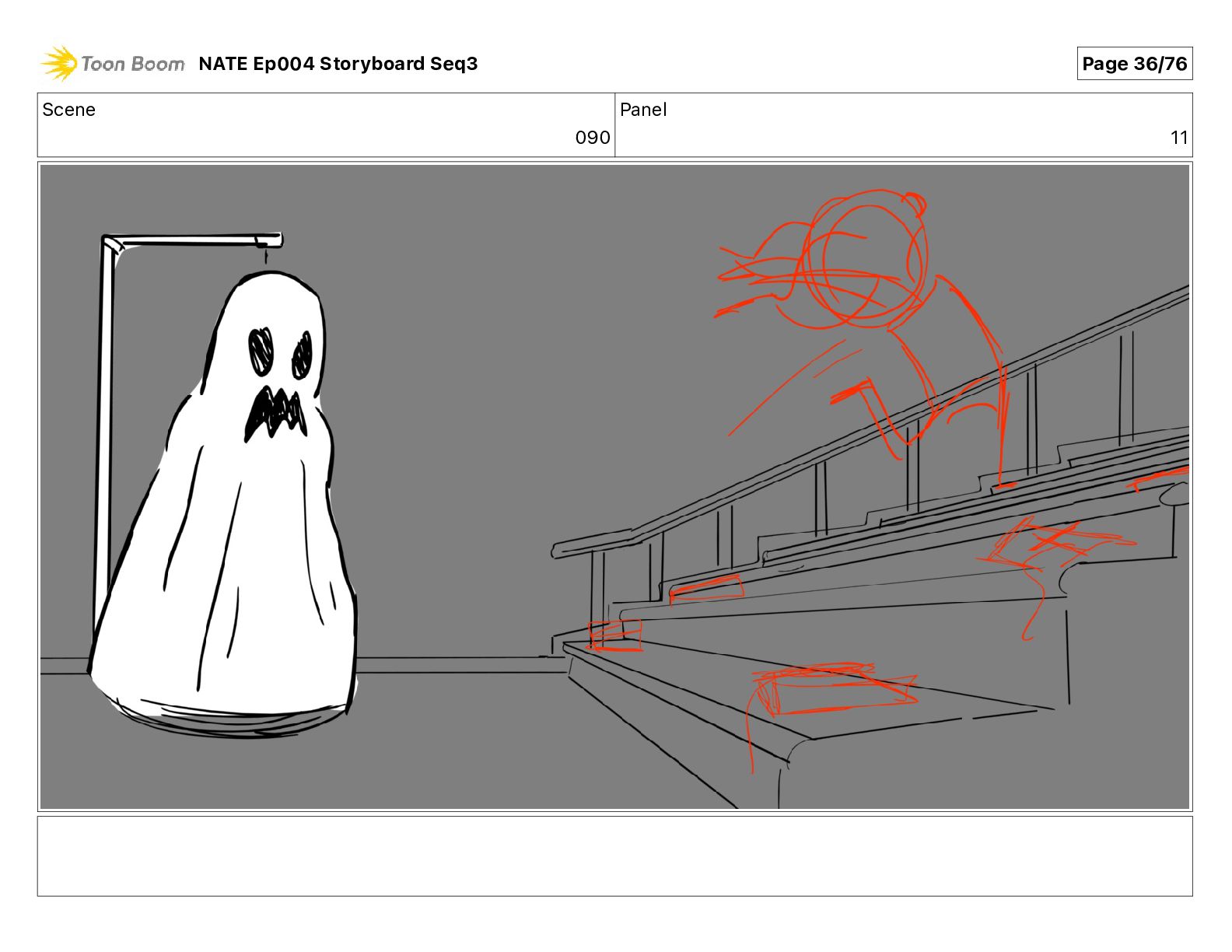Click the empty notes box below the panel
Screen dimensions: 1232x952
tap(614, 856)
